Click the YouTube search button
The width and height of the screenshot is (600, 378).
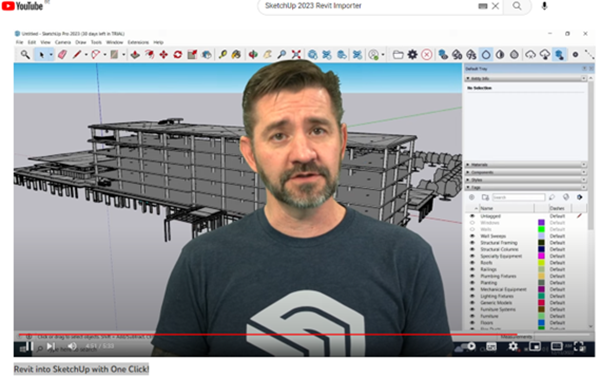point(517,6)
